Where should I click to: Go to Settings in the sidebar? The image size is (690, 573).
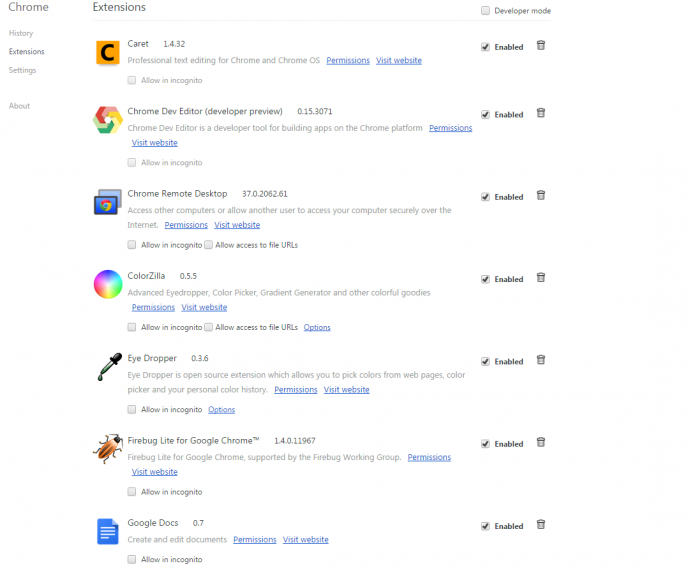(22, 70)
